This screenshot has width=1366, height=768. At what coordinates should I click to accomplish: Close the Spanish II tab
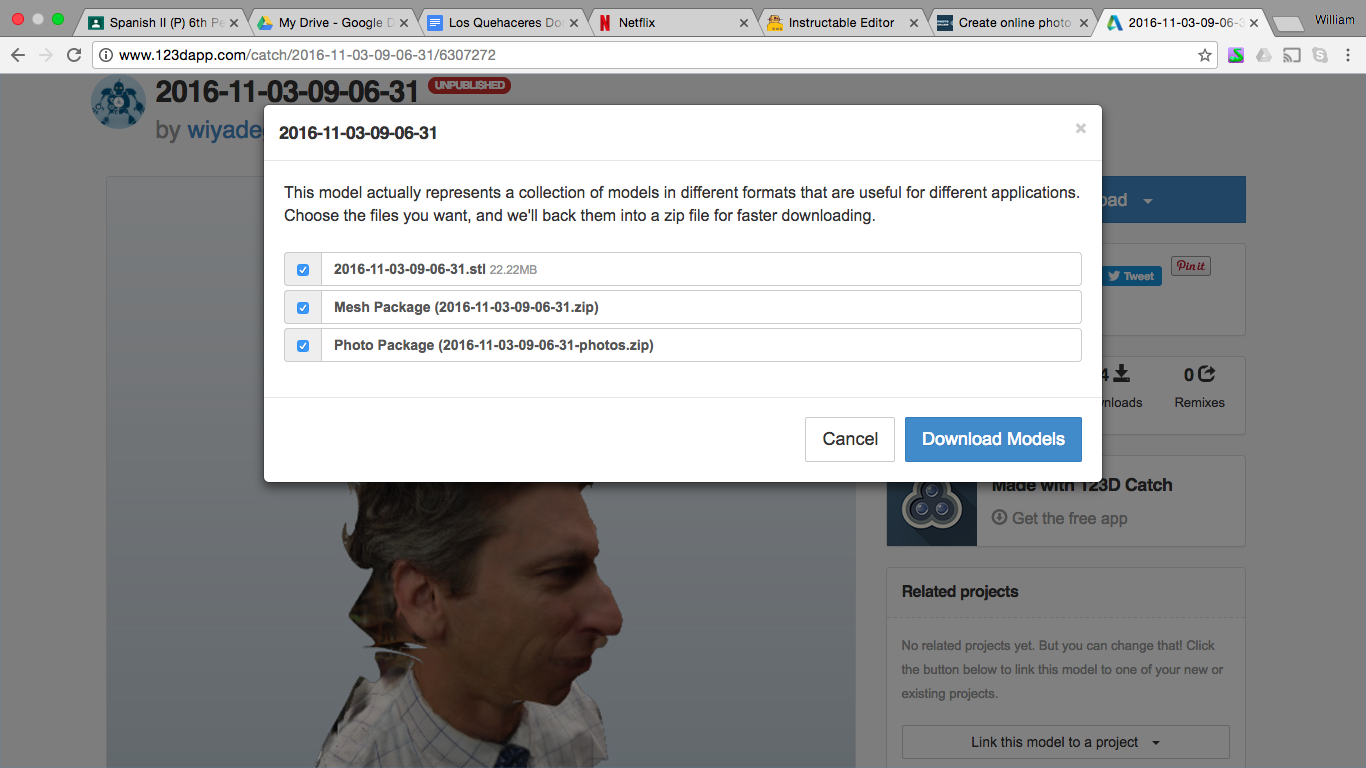tap(233, 22)
